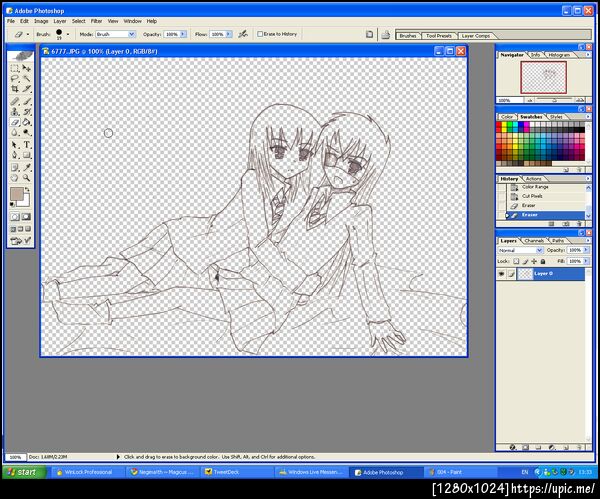Open the Layer Comps well tab
Screen dimensions: 600x499
(475, 36)
